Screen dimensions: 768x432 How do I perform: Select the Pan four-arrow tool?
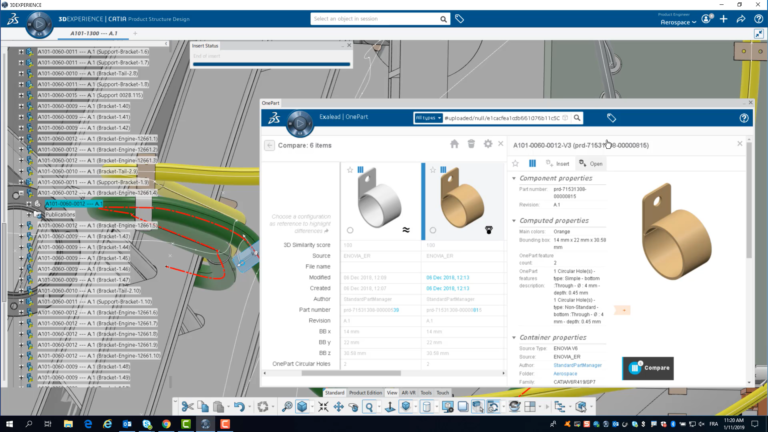point(338,407)
